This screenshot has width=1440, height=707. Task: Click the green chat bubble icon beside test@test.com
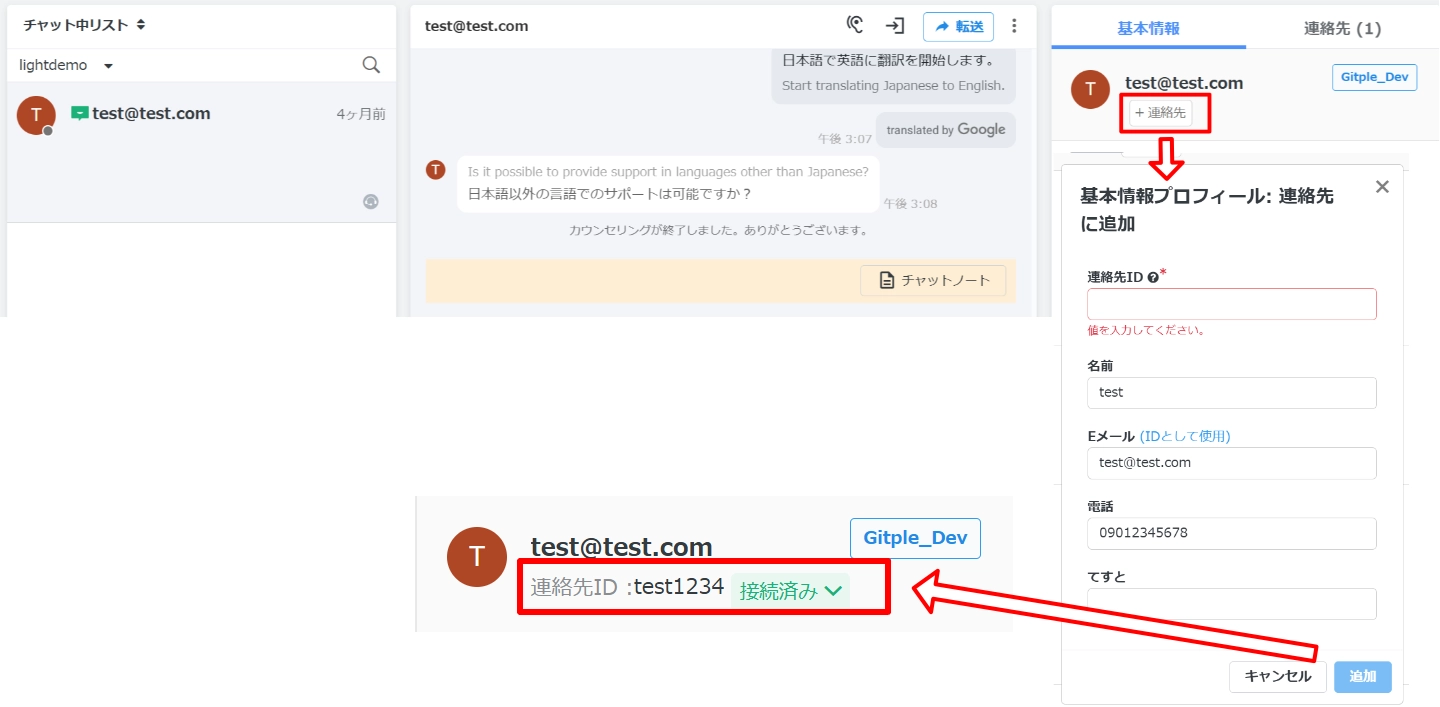(x=79, y=114)
